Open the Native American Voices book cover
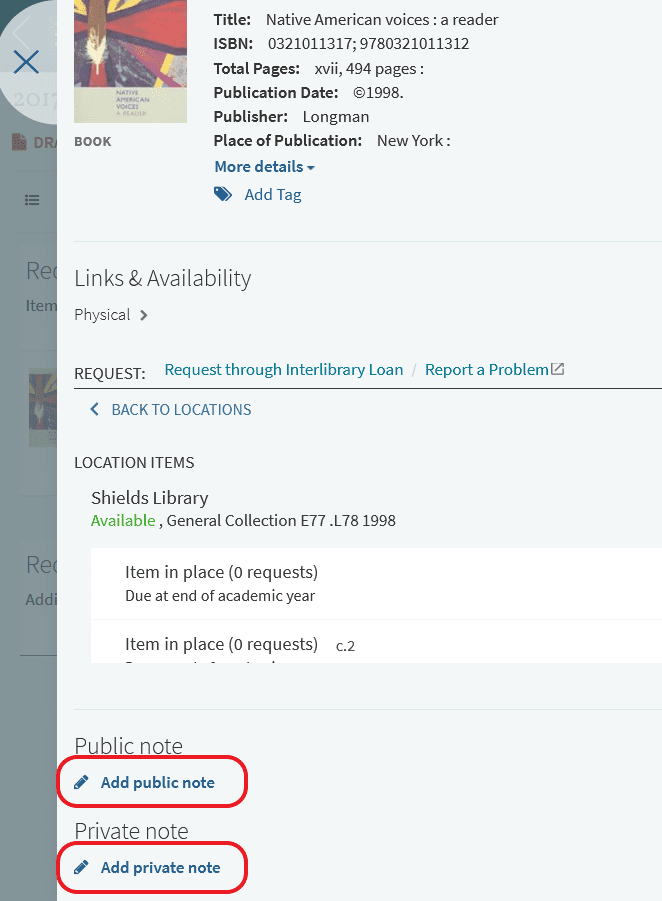 coord(130,62)
